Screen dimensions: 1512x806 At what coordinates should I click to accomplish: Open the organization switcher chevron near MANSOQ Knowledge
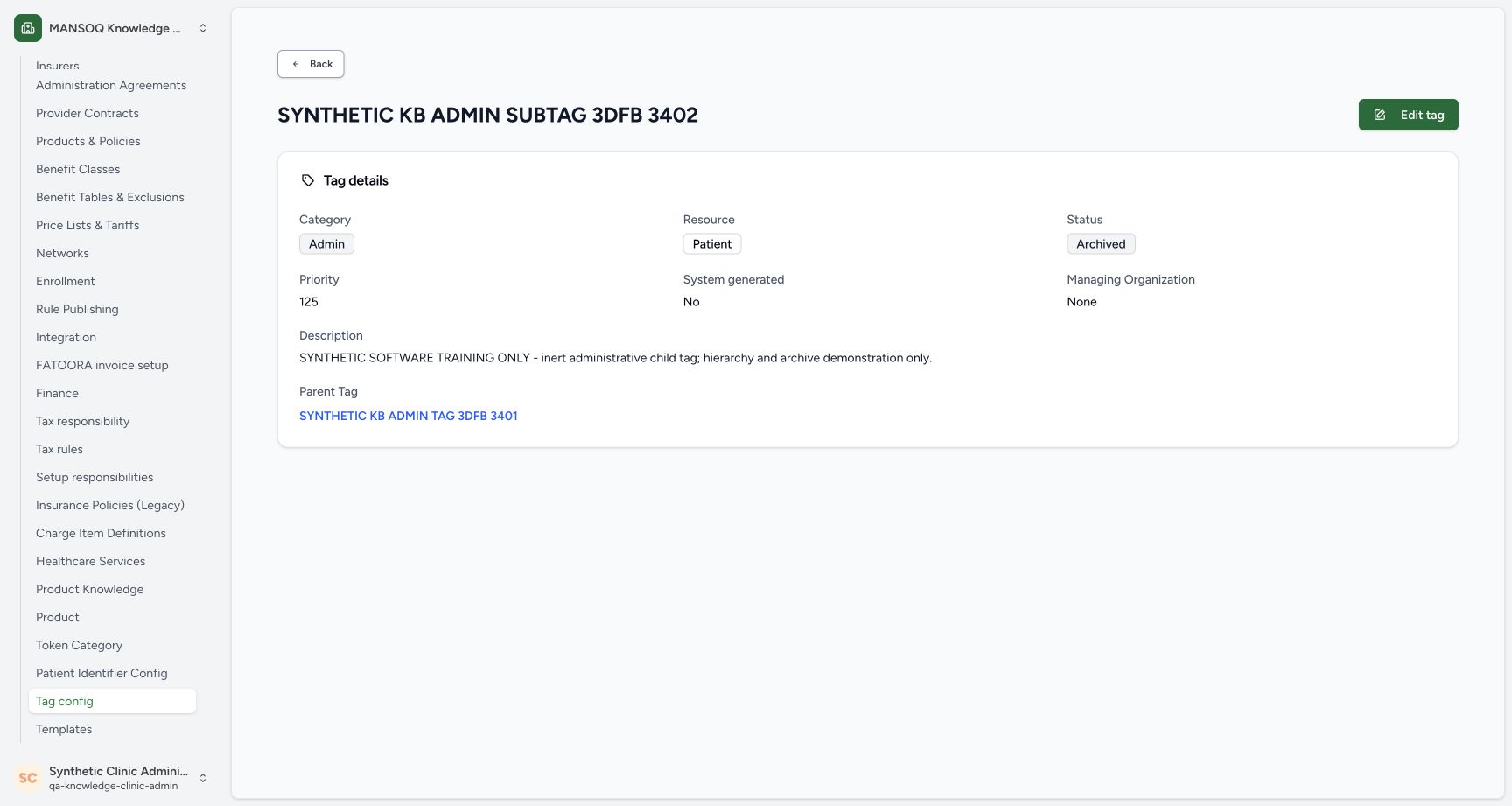coord(203,28)
